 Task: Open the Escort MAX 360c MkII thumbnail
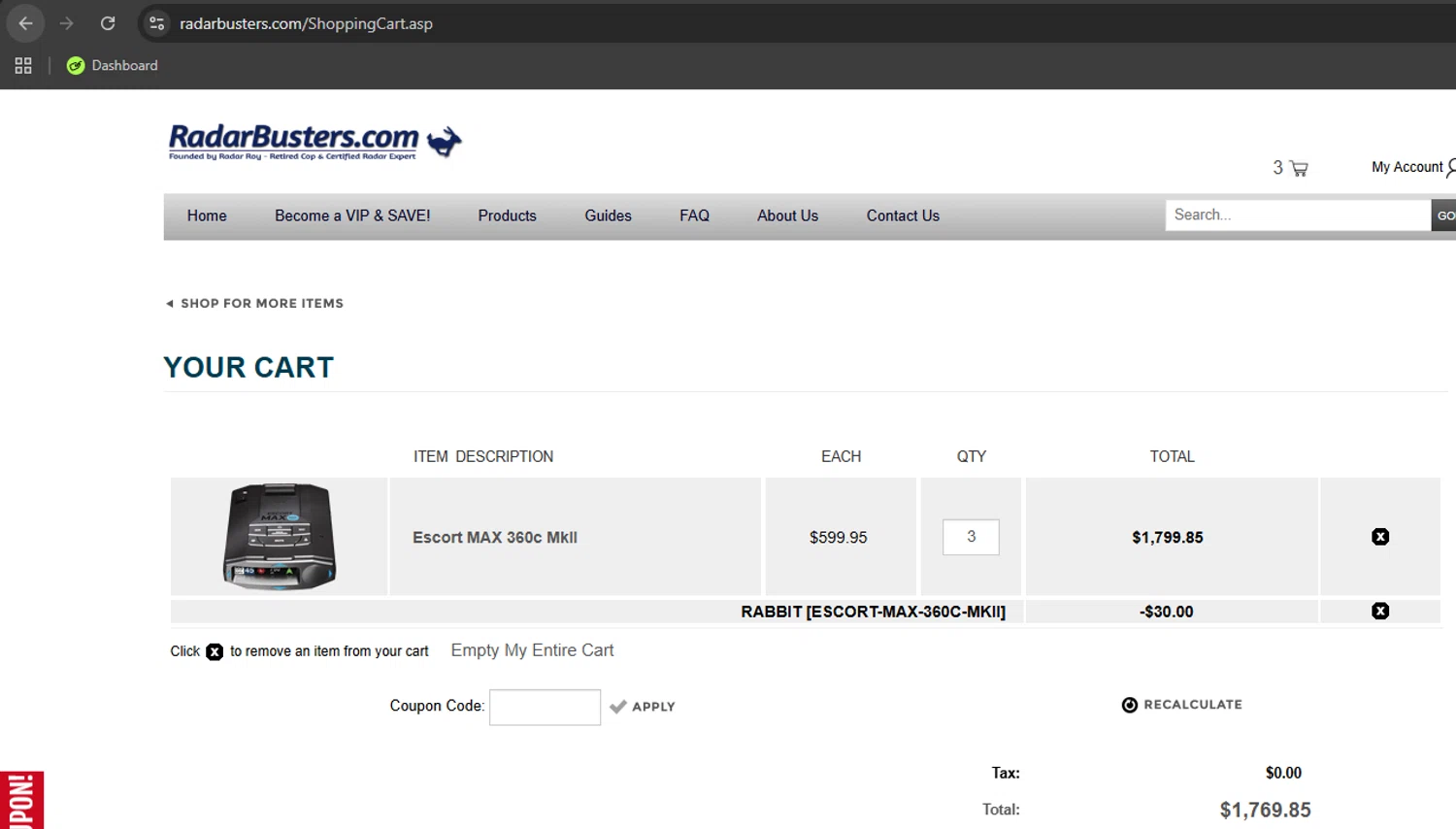click(280, 536)
